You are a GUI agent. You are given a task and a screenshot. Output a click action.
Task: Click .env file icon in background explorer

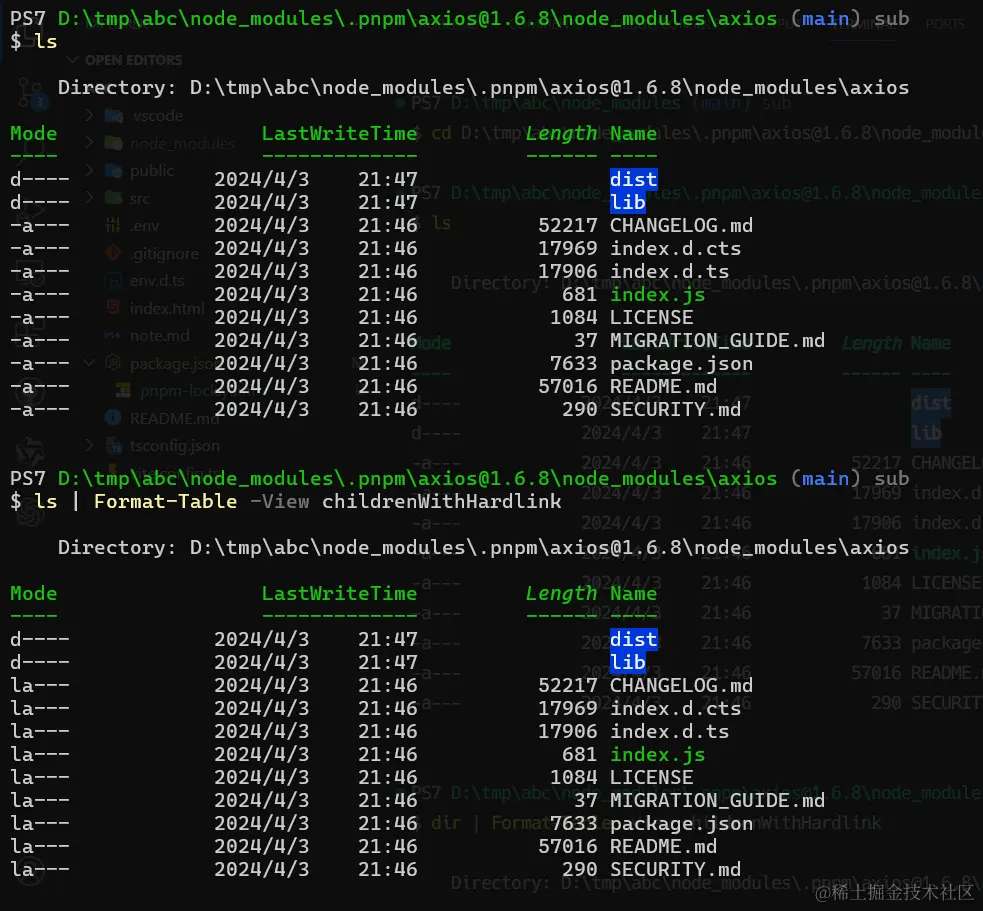coord(113,225)
